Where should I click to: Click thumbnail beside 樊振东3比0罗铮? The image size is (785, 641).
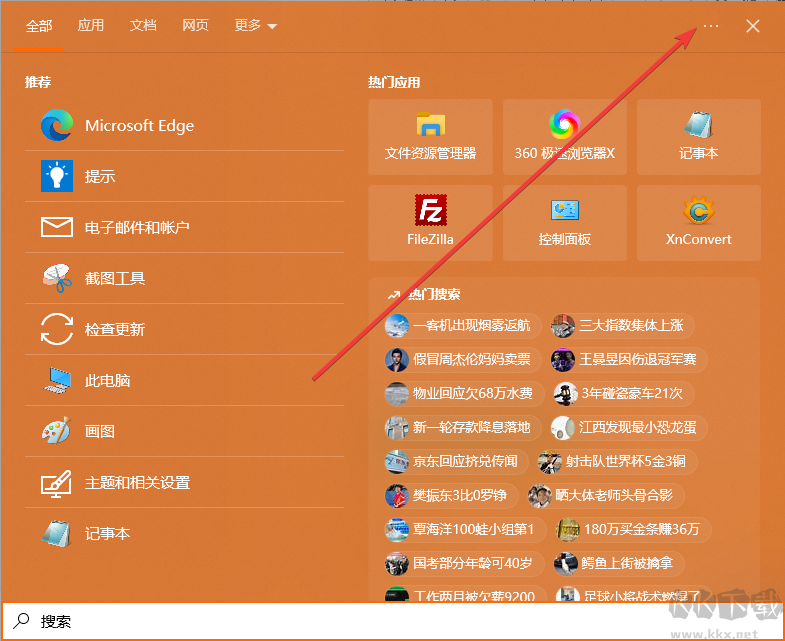click(x=397, y=496)
